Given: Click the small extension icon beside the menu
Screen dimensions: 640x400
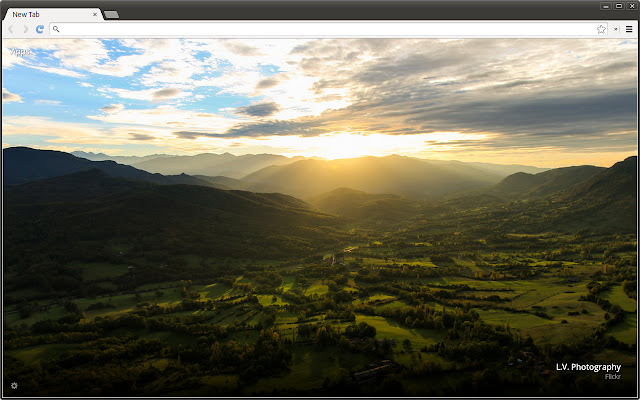Looking at the screenshot, I should point(616,29).
